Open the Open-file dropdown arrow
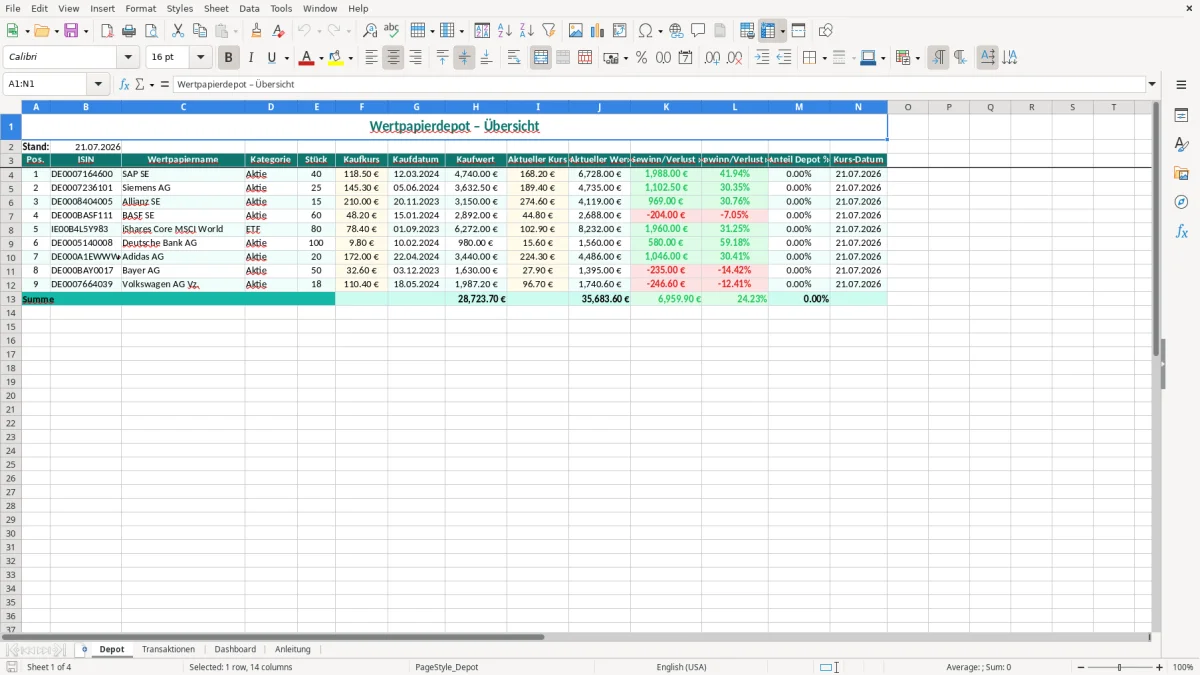 pos(56,31)
